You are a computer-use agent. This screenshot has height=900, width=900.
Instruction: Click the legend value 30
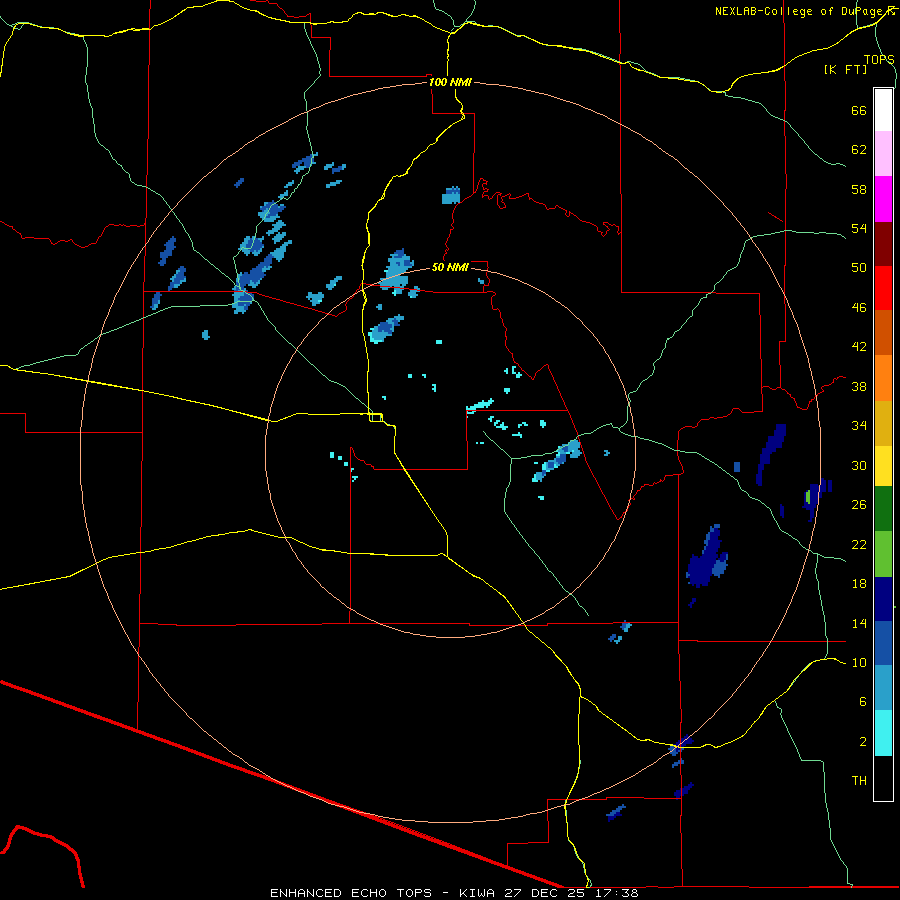[x=859, y=465]
